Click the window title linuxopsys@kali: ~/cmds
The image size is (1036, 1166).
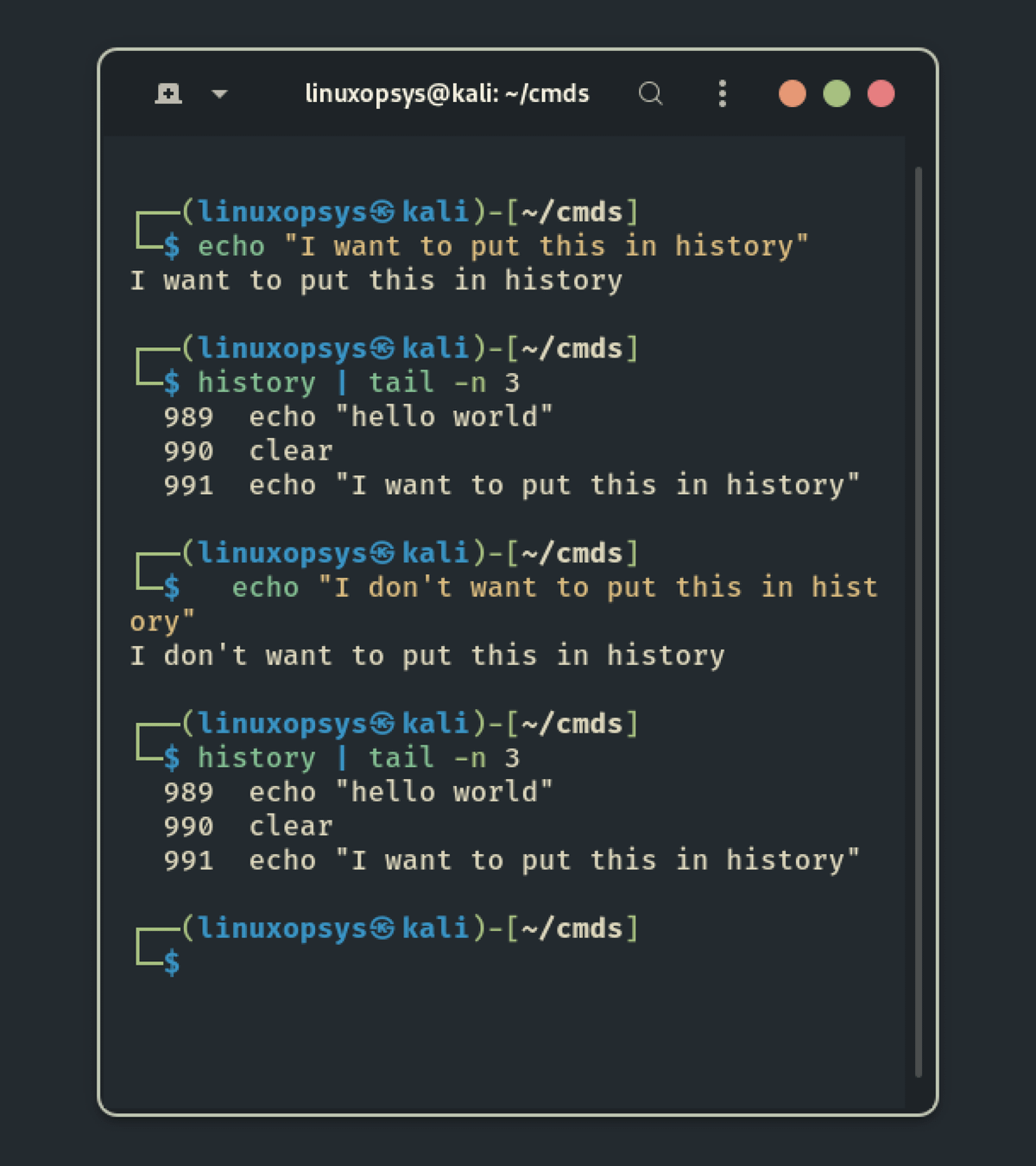(446, 93)
